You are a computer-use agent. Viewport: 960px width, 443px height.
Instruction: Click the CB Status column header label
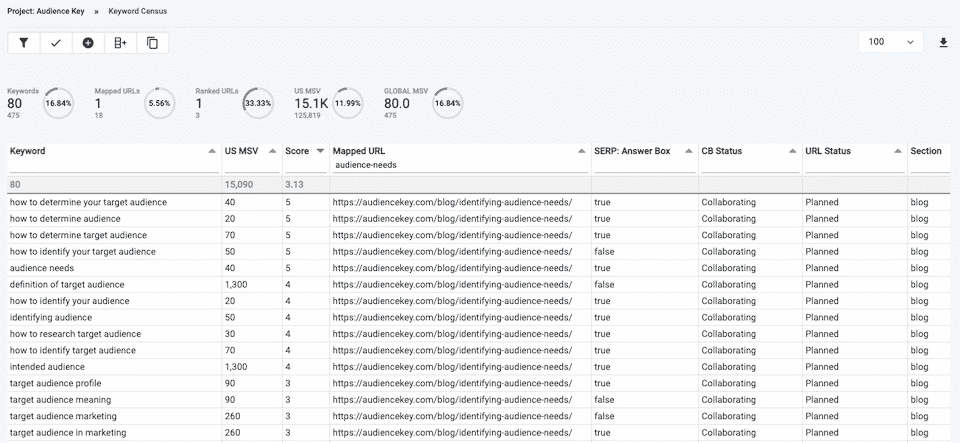(x=721, y=151)
